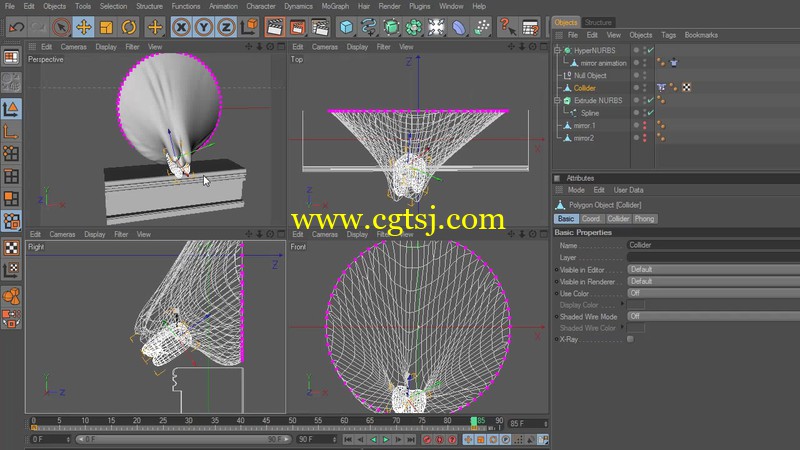
Task: Select the Live Selection tool
Action: point(61,27)
